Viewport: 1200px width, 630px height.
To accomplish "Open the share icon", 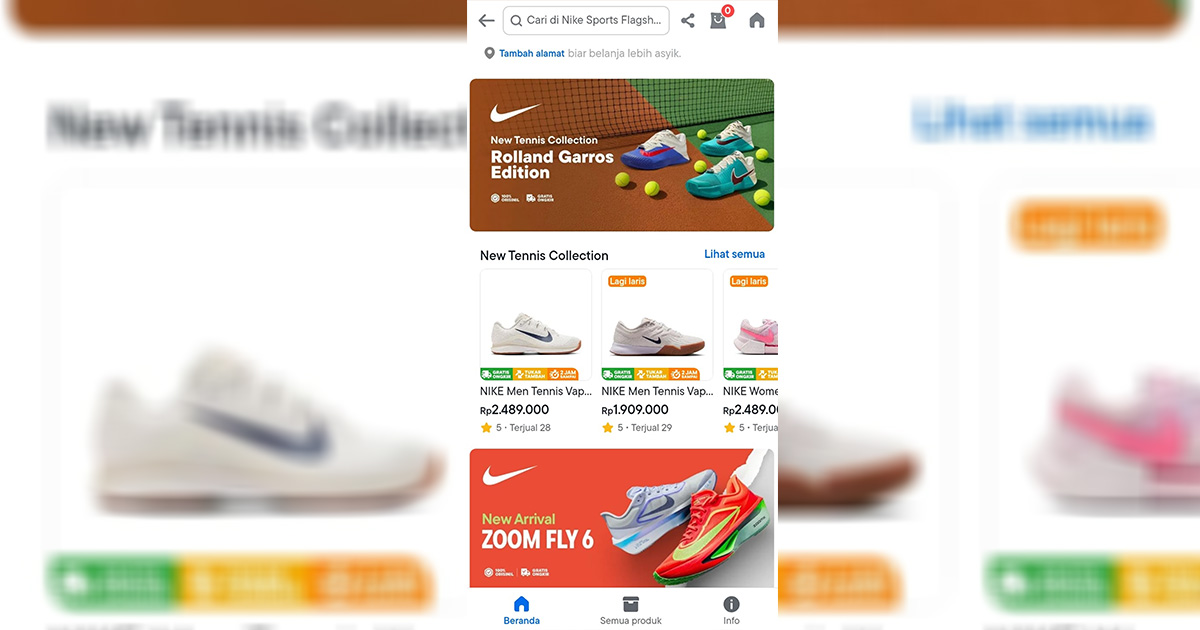I will (x=688, y=20).
